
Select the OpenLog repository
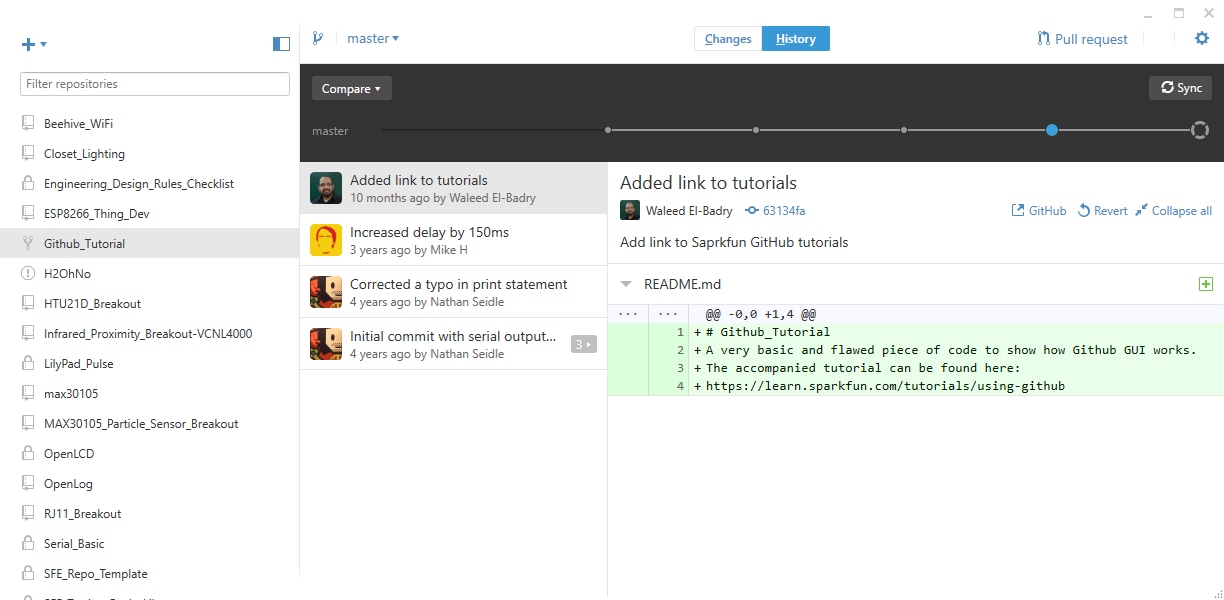[150, 484]
